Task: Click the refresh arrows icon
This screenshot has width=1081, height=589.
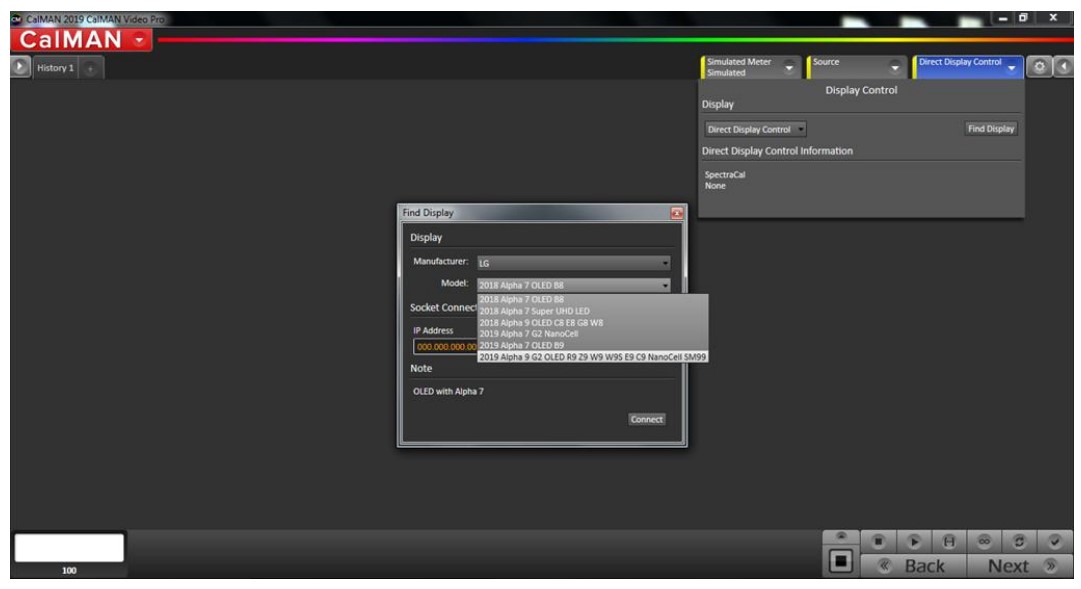Action: click(1019, 541)
